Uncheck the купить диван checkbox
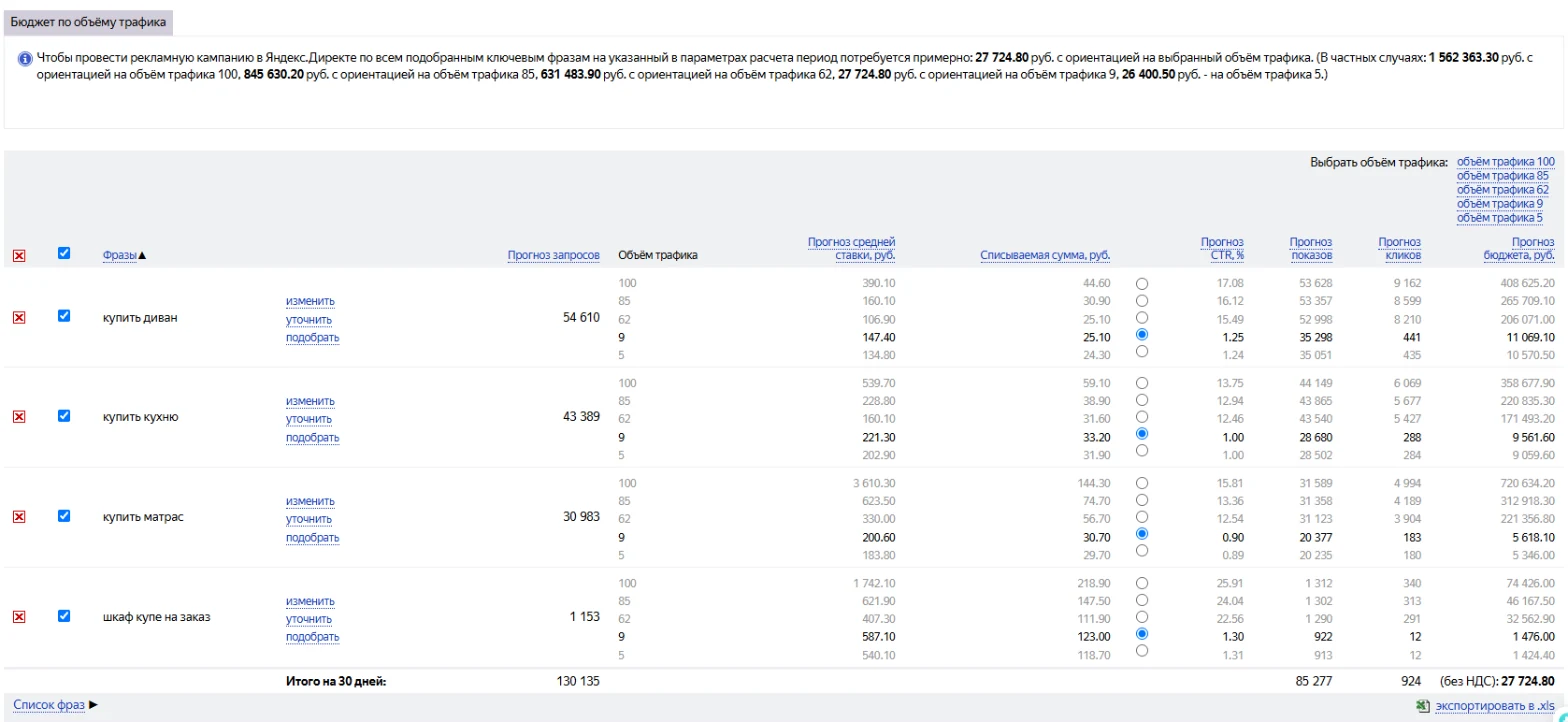This screenshot has width=1568, height=722. click(64, 316)
